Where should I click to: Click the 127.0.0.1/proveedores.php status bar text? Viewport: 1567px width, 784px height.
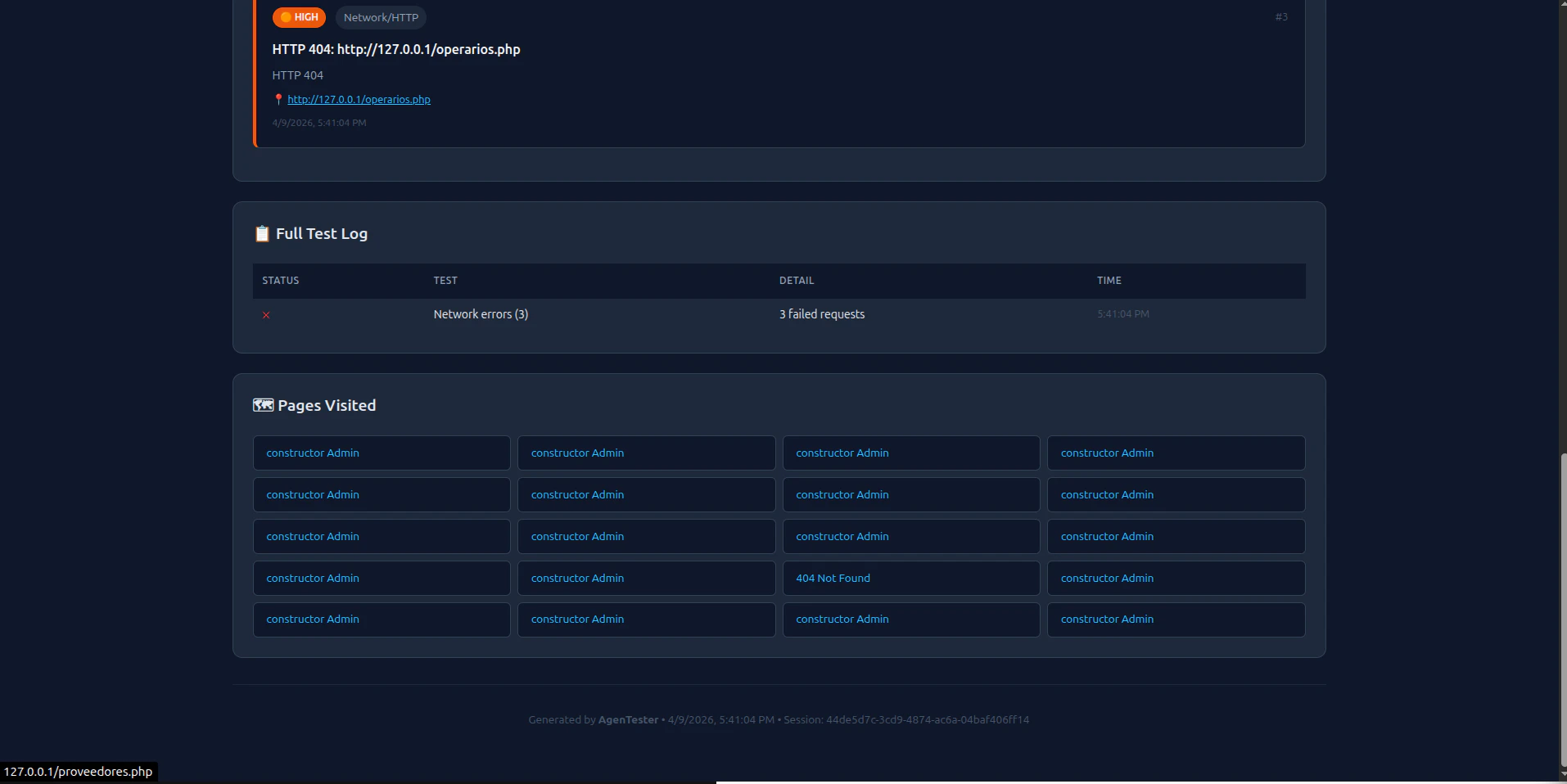coord(78,771)
